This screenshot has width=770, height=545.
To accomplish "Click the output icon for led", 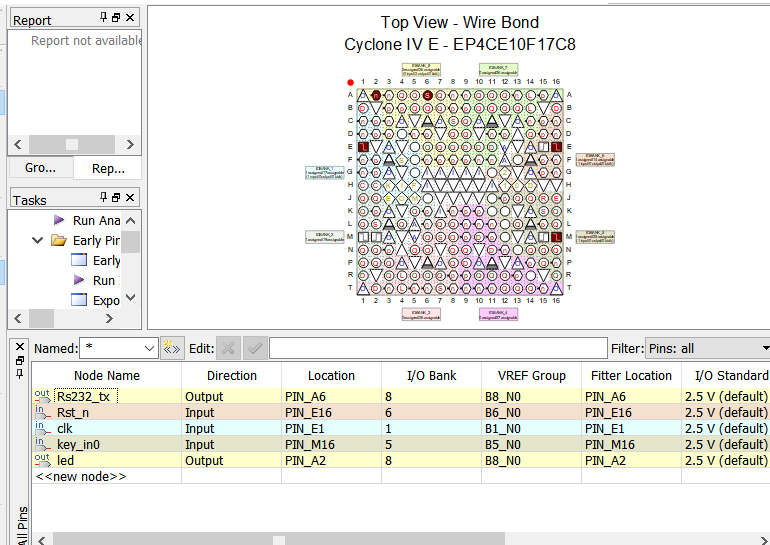I will pyautogui.click(x=43, y=460).
